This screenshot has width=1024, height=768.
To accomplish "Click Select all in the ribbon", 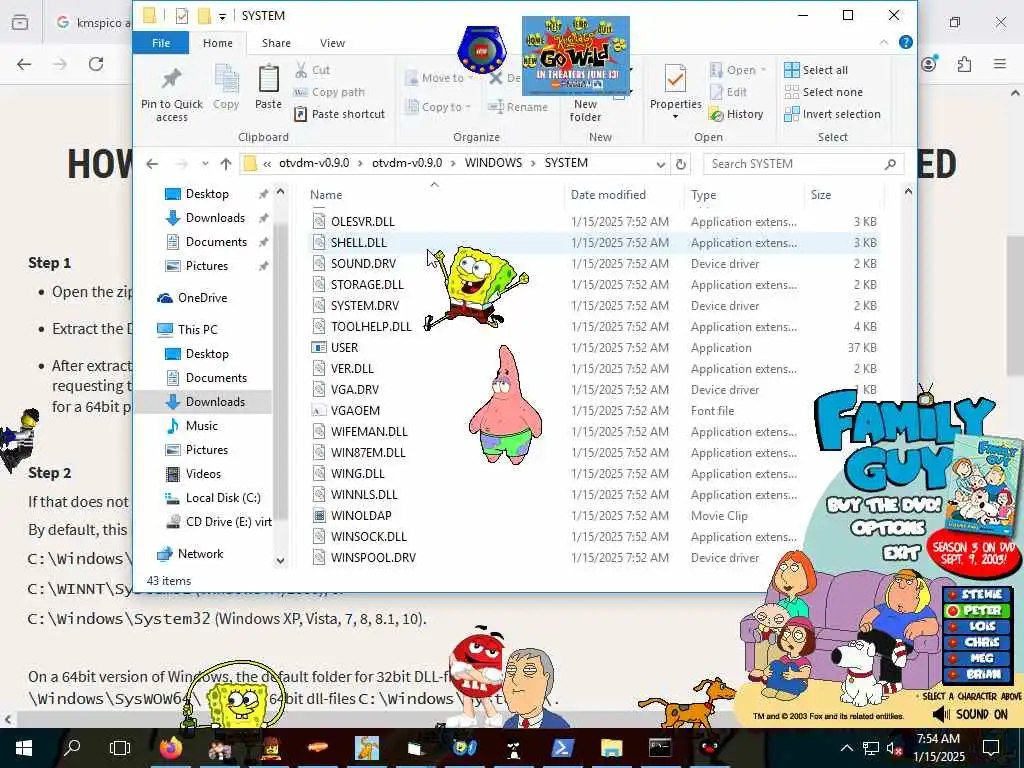I will pos(816,70).
